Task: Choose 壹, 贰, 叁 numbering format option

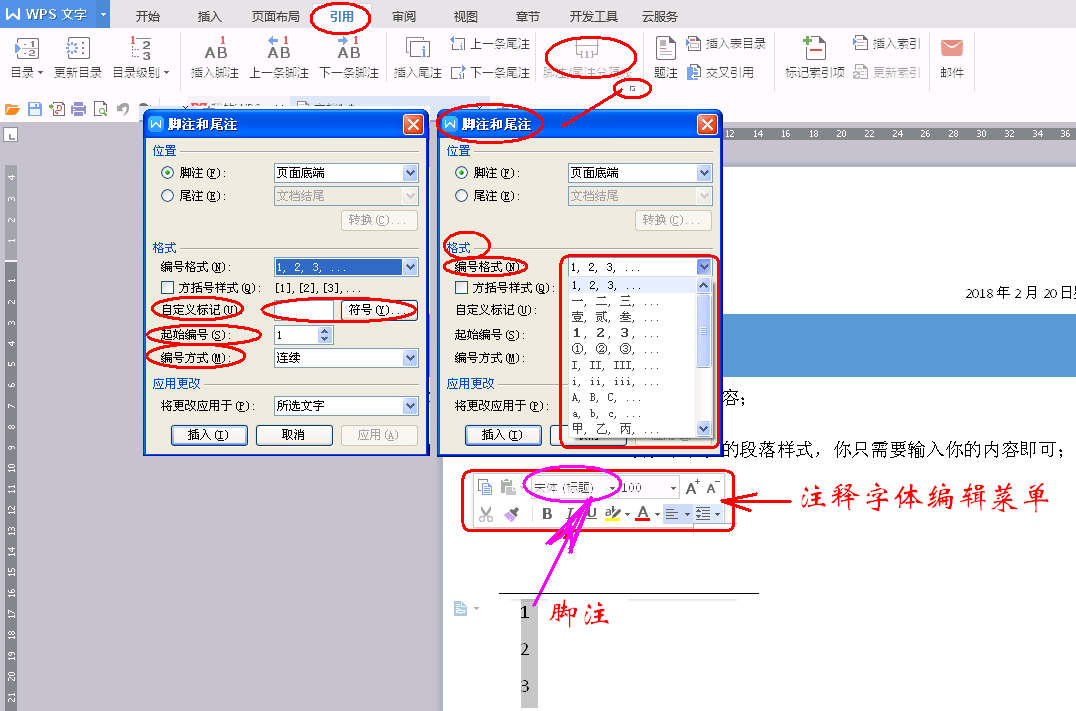Action: point(633,316)
